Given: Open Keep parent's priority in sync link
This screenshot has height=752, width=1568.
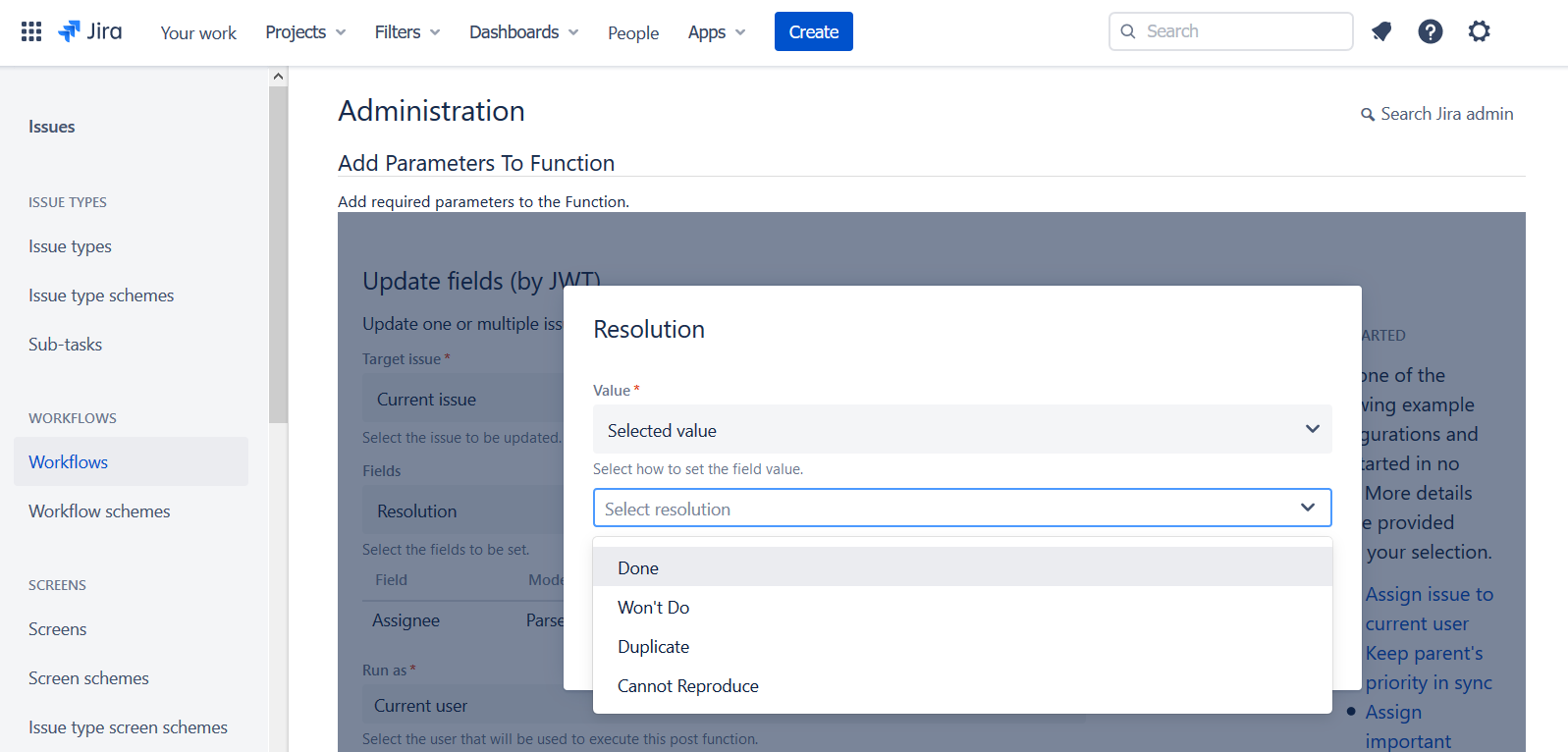Looking at the screenshot, I should coord(1429,668).
